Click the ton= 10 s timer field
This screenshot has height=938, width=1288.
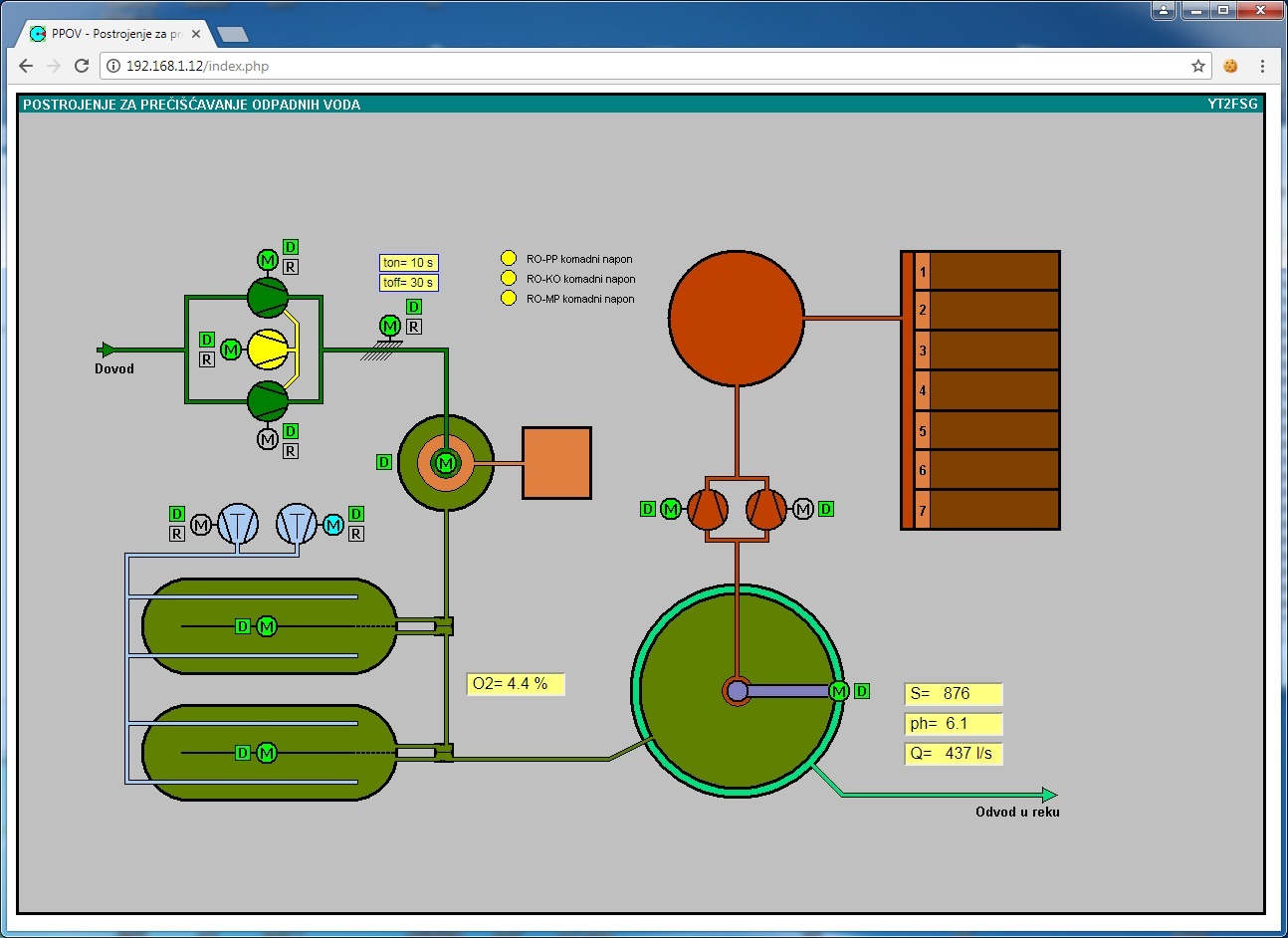408,263
